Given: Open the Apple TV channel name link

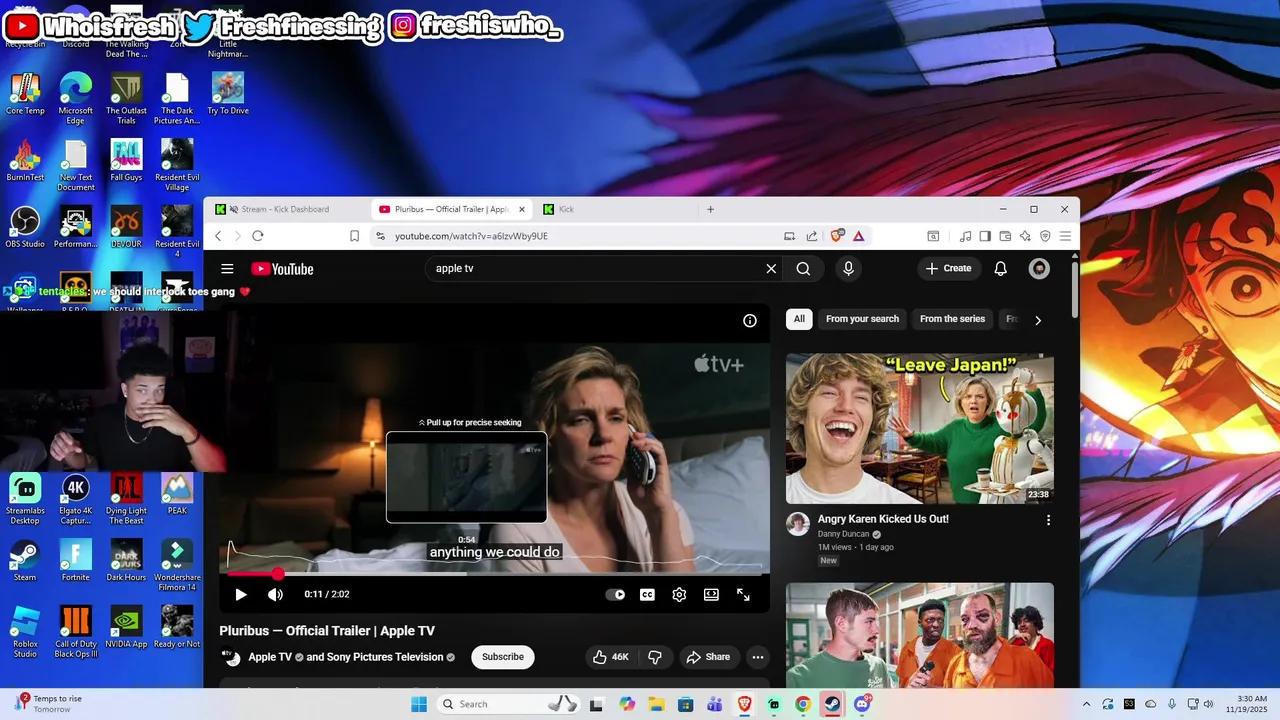Looking at the screenshot, I should 270,657.
